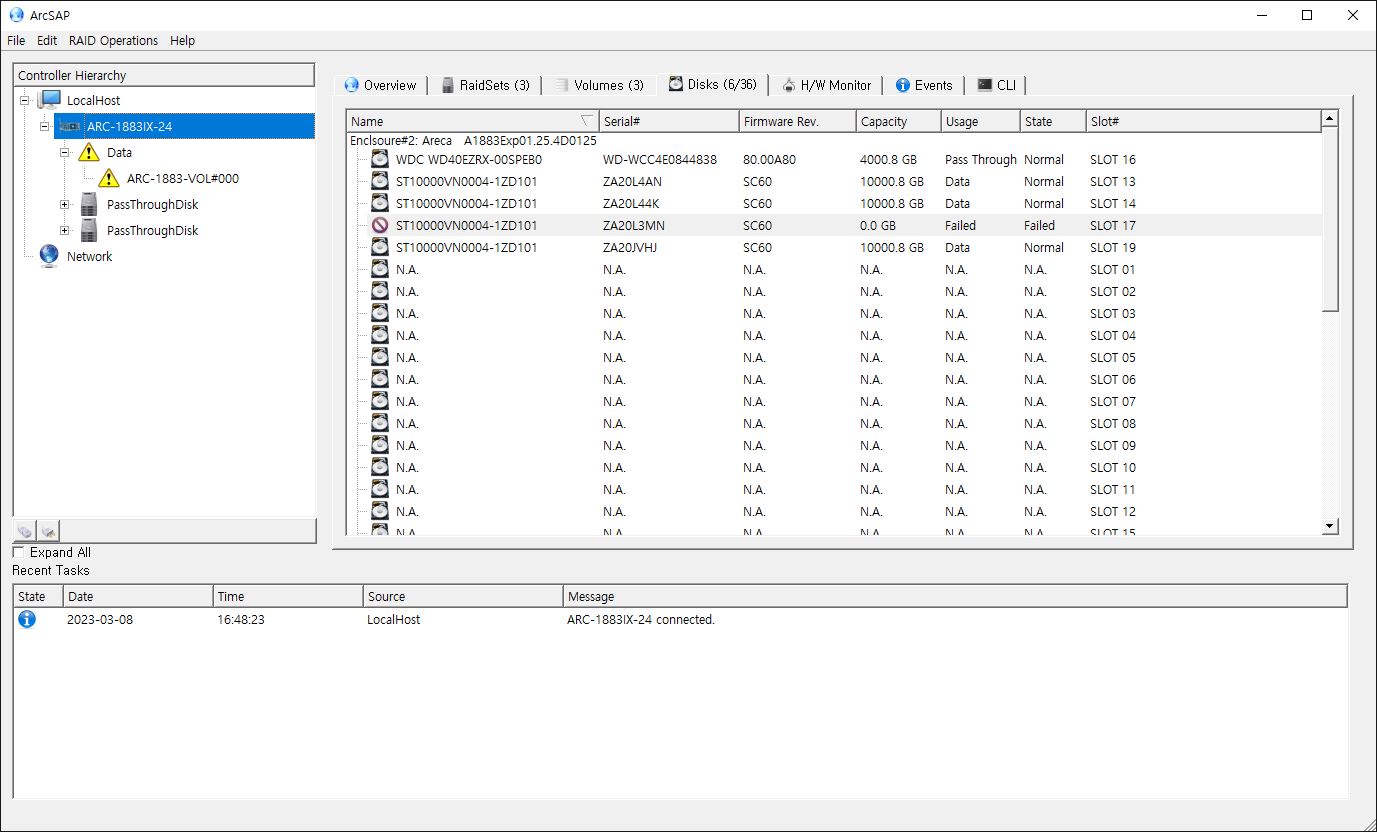Click the SLOT 17 cell
The height and width of the screenshot is (832, 1377).
click(1112, 225)
